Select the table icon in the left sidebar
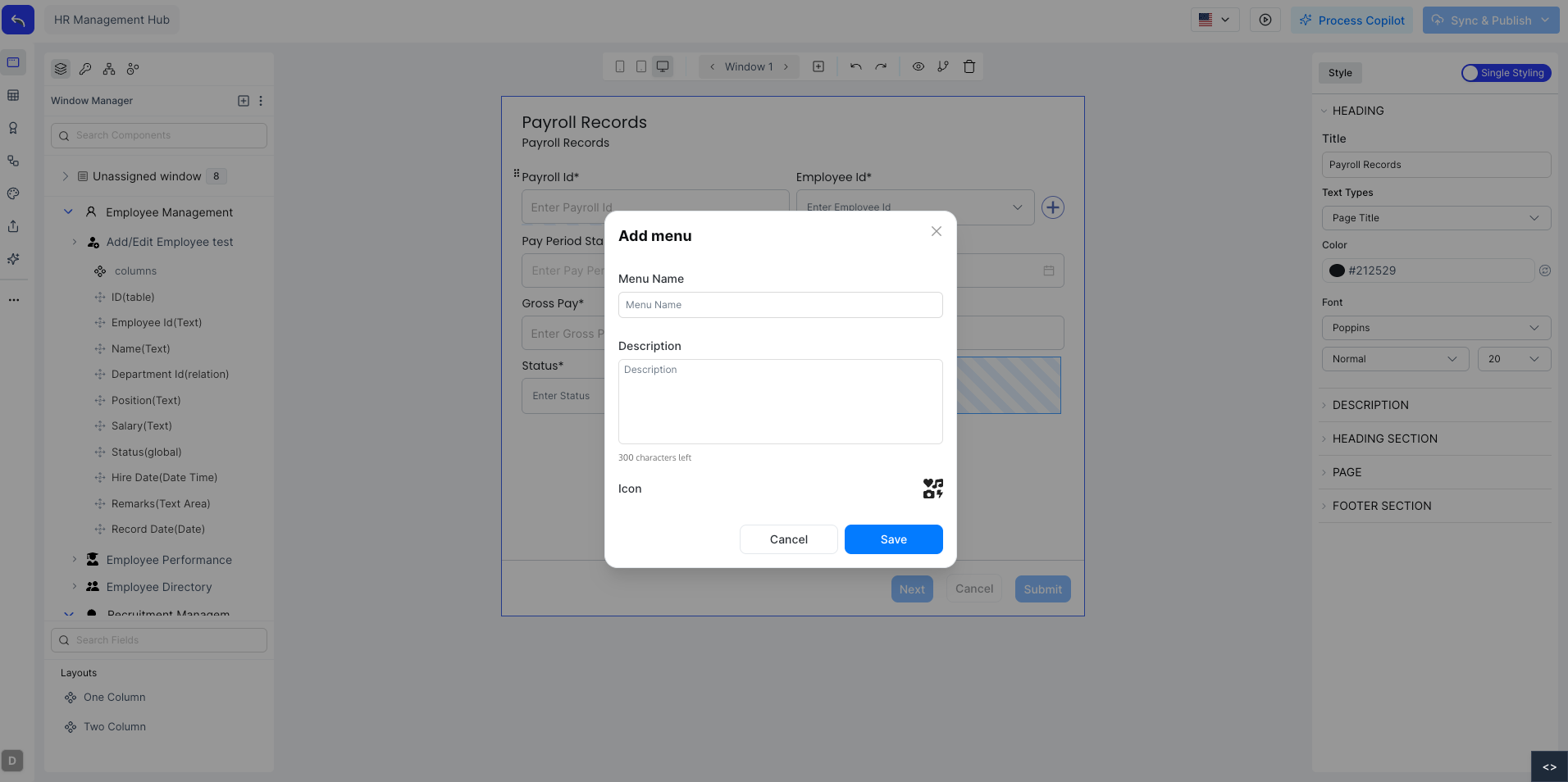1568x782 pixels. point(13,96)
